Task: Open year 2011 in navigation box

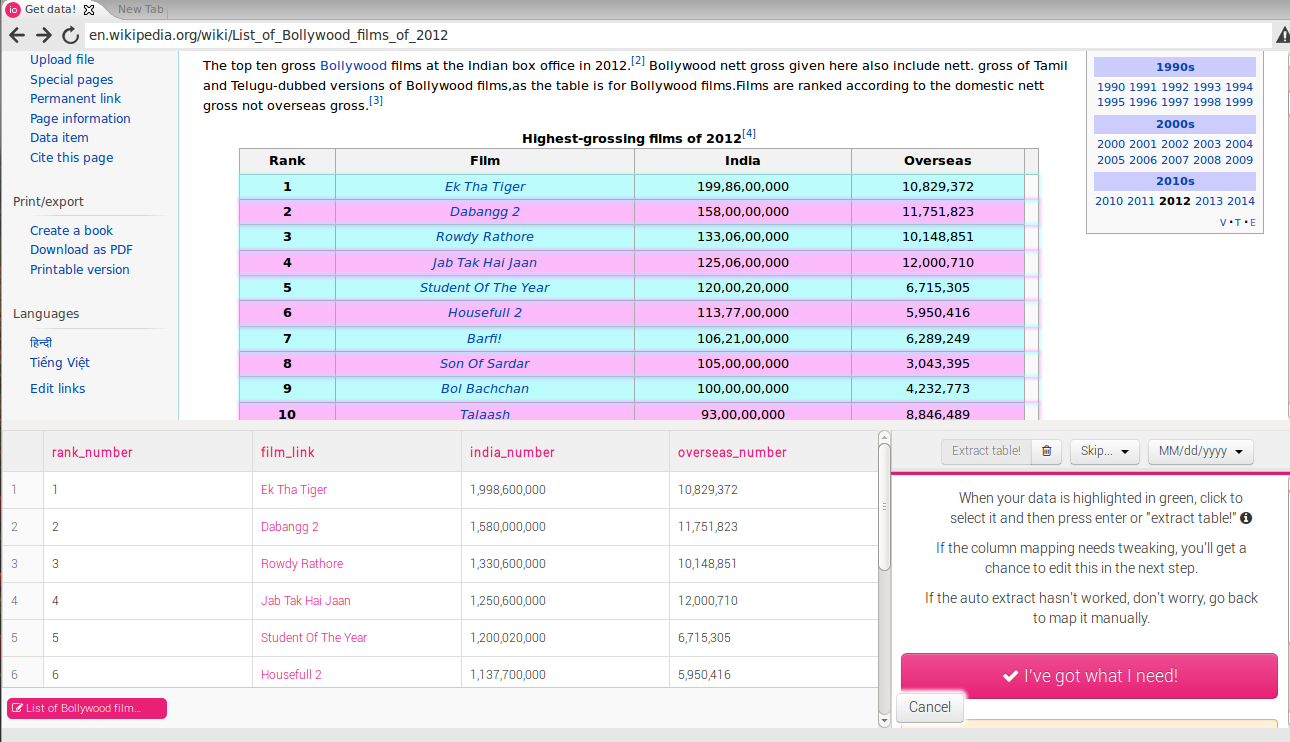Action: pos(1141,201)
